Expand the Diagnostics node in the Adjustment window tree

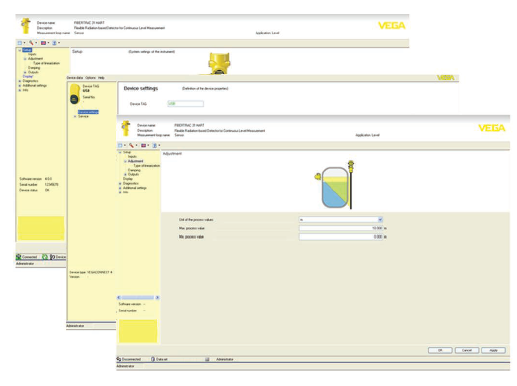pyautogui.click(x=120, y=183)
